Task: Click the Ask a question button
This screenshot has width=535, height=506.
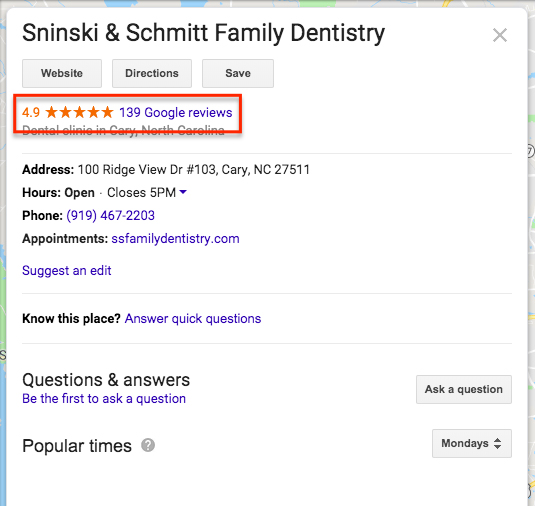Action: click(464, 389)
